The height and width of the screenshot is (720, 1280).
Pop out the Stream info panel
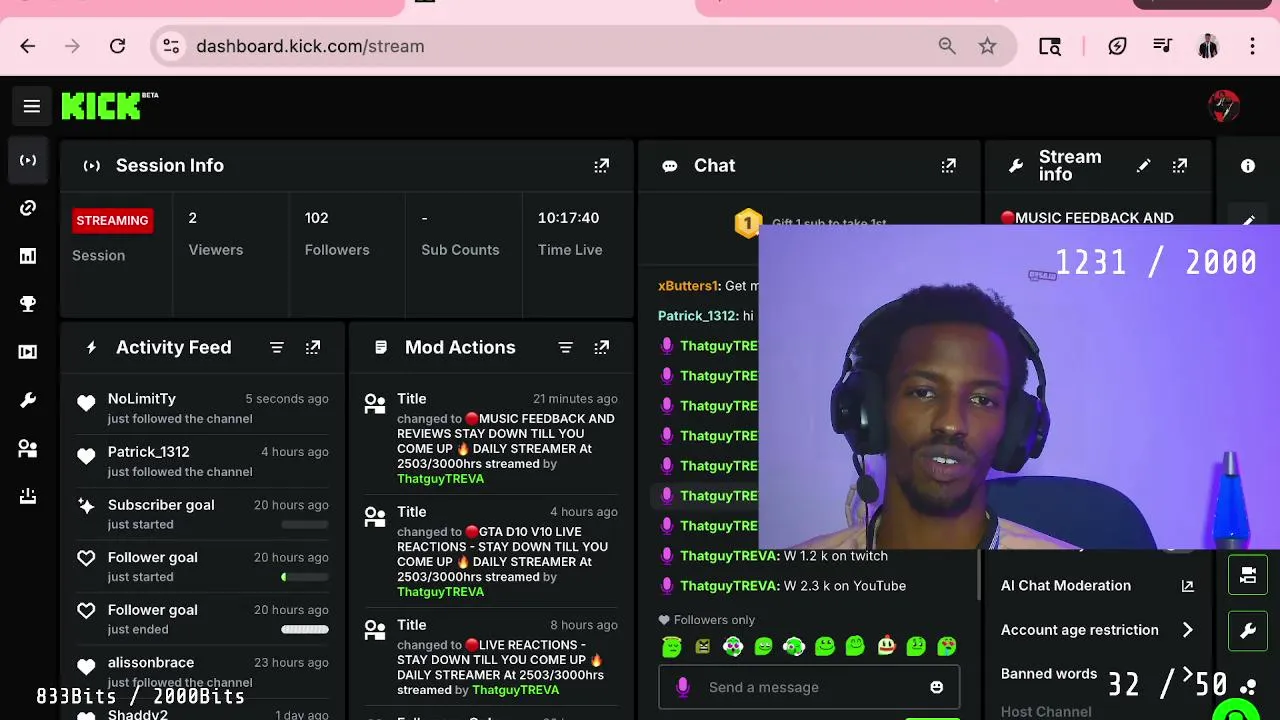point(1180,166)
